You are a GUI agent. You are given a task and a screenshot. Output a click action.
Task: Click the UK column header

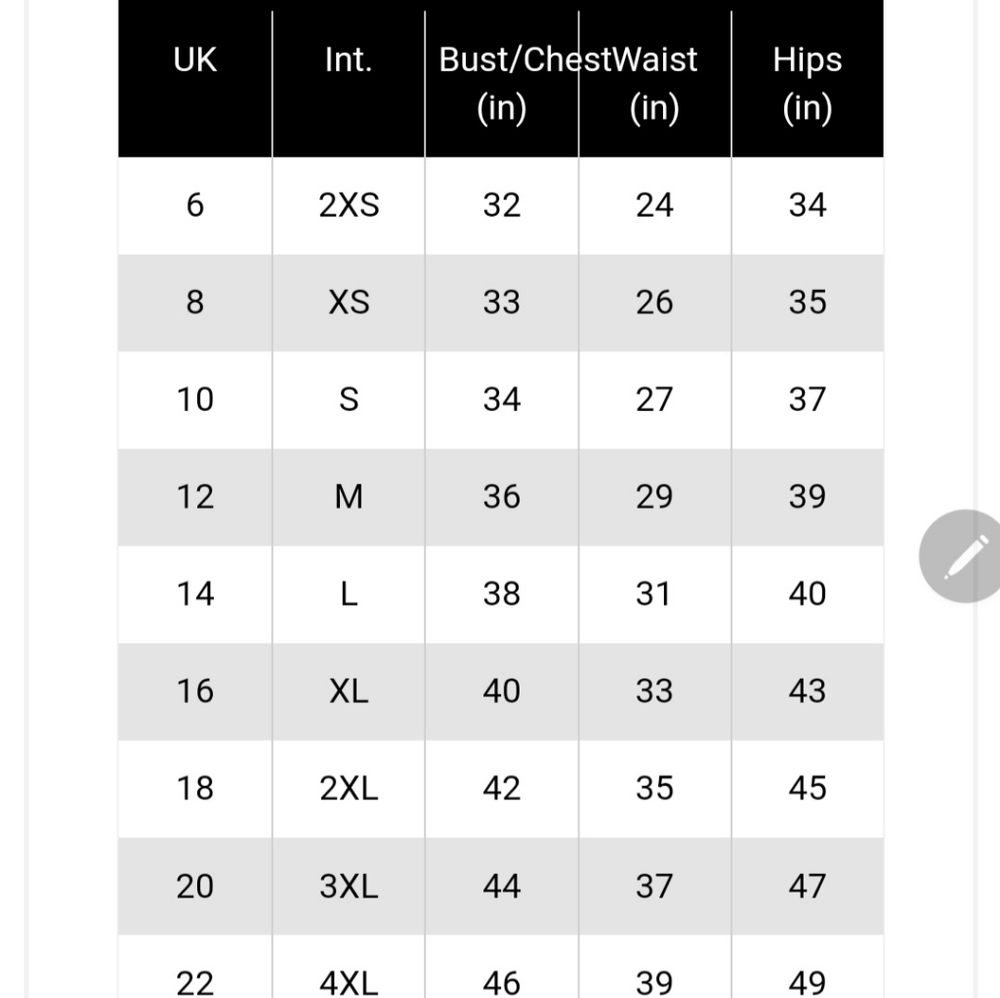tap(195, 60)
